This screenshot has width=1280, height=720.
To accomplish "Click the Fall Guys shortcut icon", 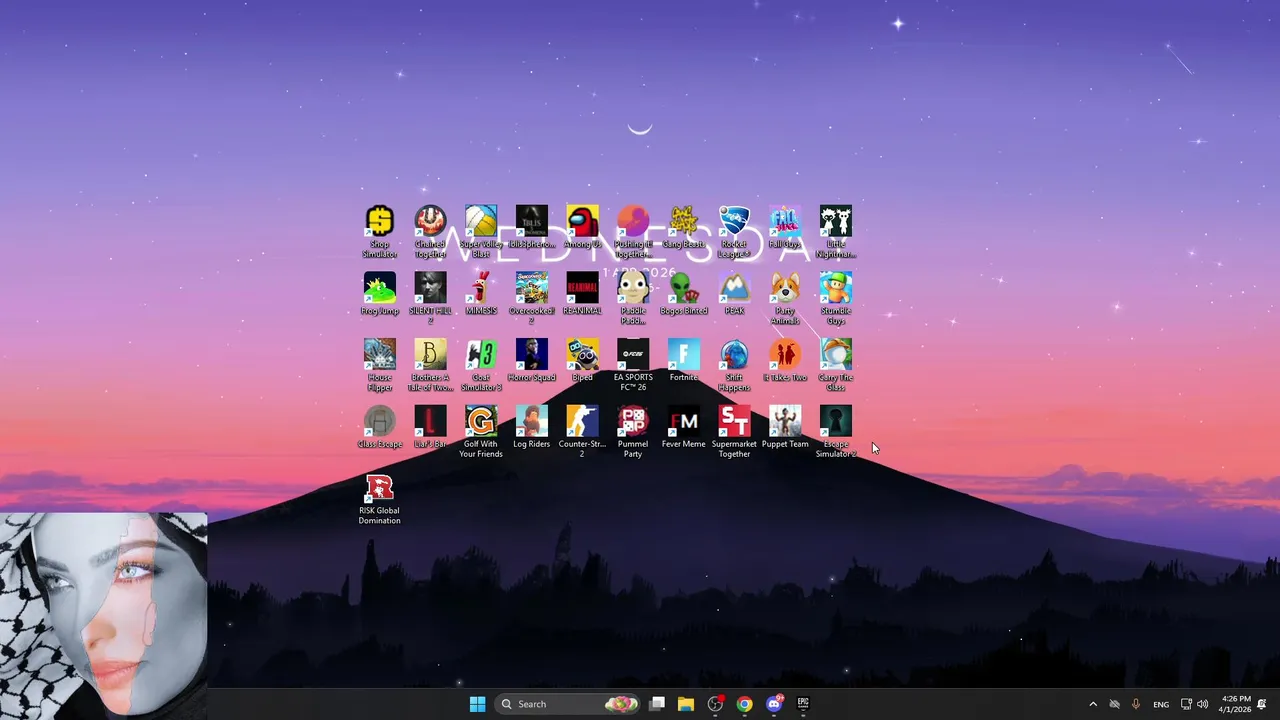I will [x=785, y=222].
